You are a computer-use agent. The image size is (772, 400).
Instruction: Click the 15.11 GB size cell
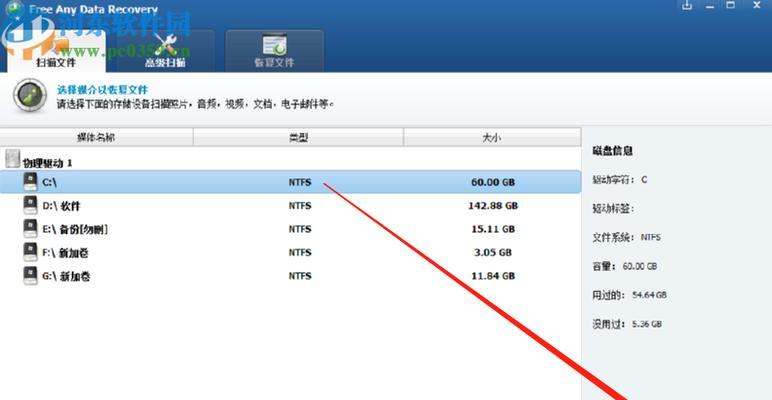(493, 229)
